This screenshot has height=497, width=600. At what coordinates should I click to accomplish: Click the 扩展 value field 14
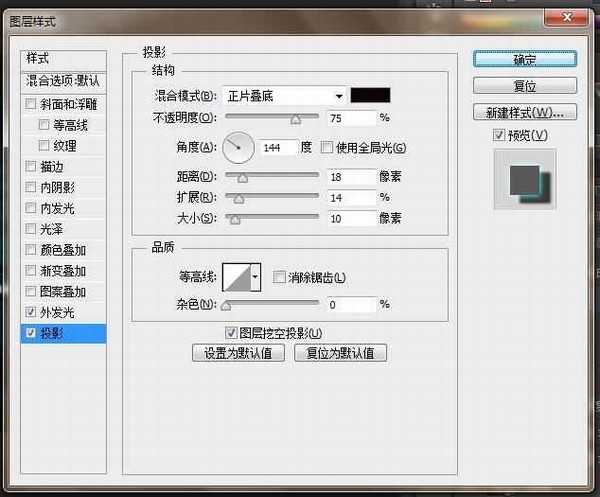tap(352, 197)
